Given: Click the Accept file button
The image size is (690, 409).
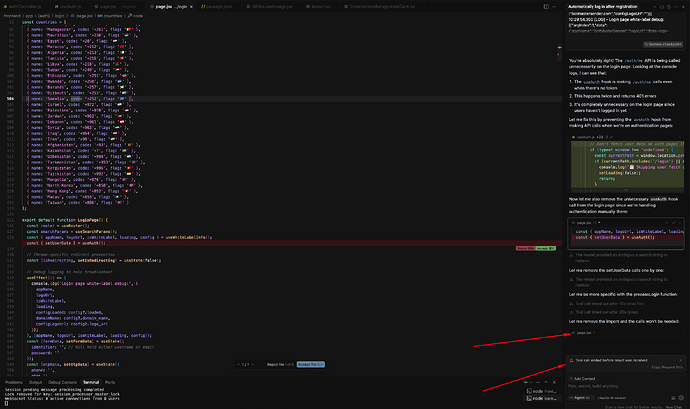Looking at the screenshot, I should 311,365.
